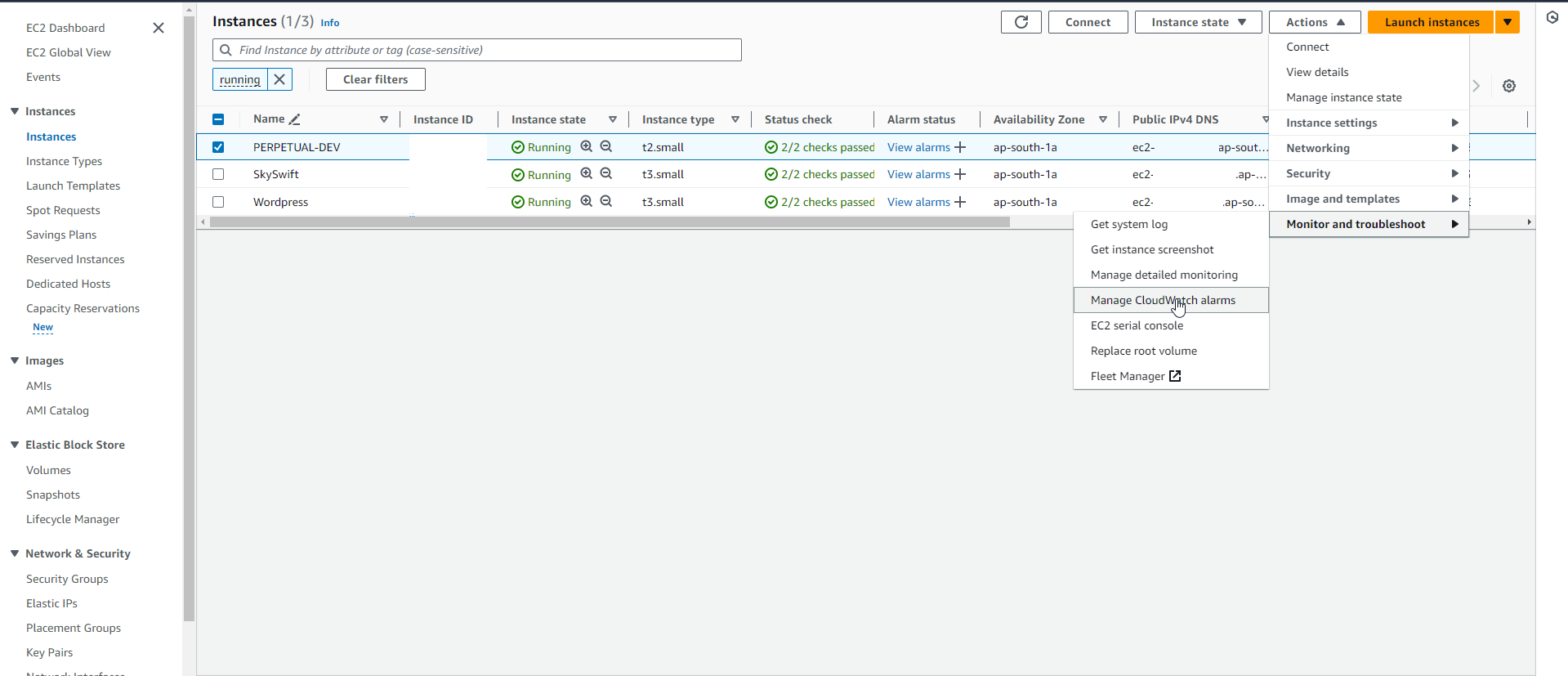Open the Instance state dropdown
Image resolution: width=1568 pixels, height=676 pixels.
coord(1198,22)
